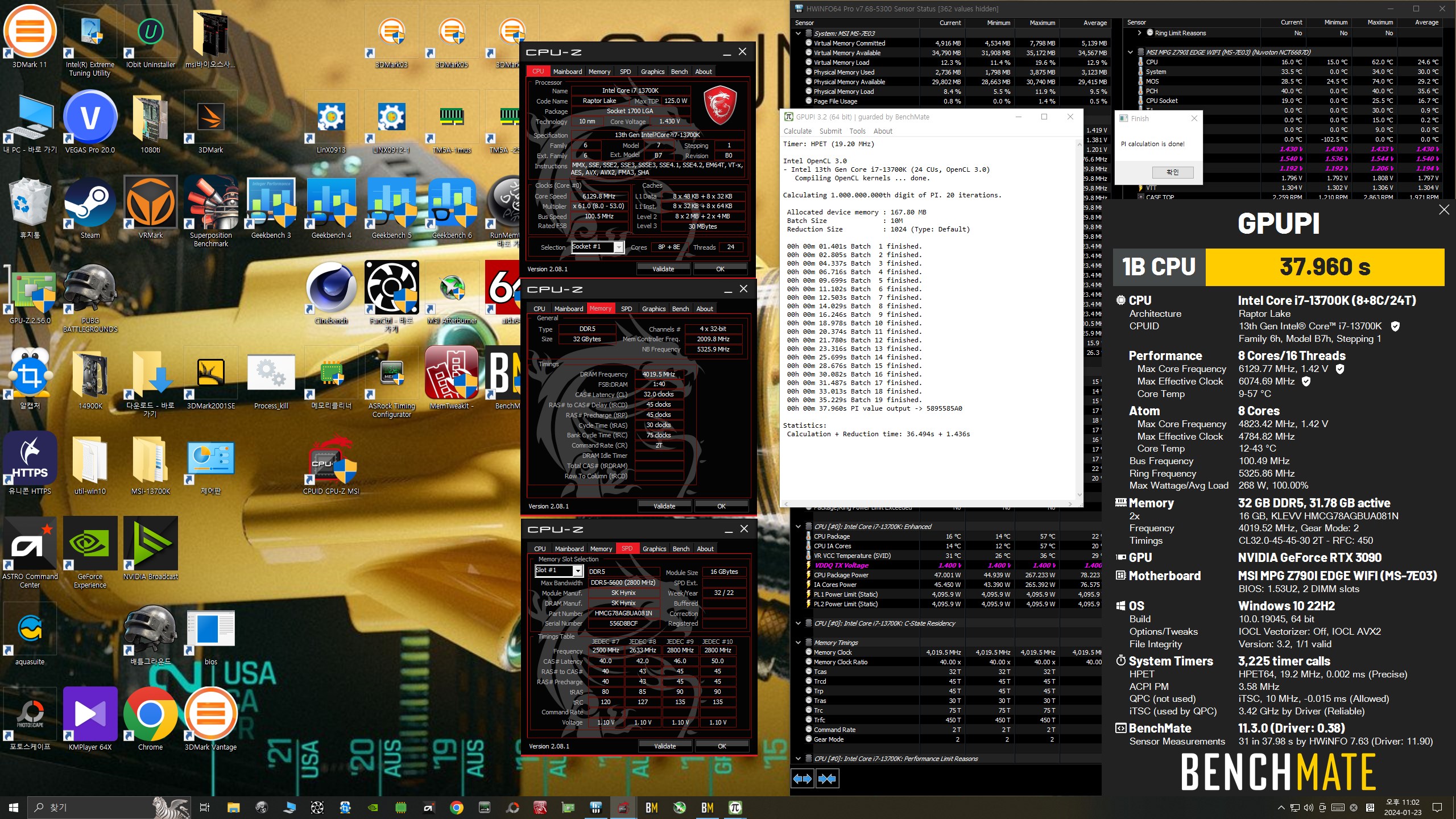The height and width of the screenshot is (819, 1456).
Task: Switch to Mainboard tab in top CPU-Z
Action: (567, 72)
